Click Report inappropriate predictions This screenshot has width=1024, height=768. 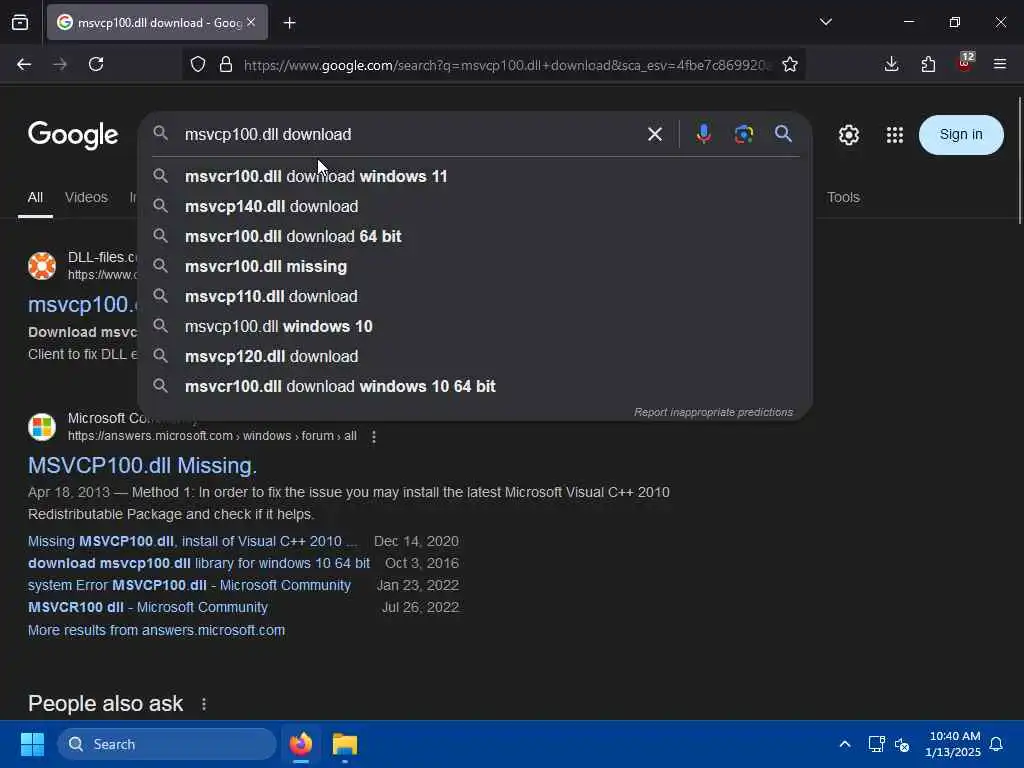point(713,412)
